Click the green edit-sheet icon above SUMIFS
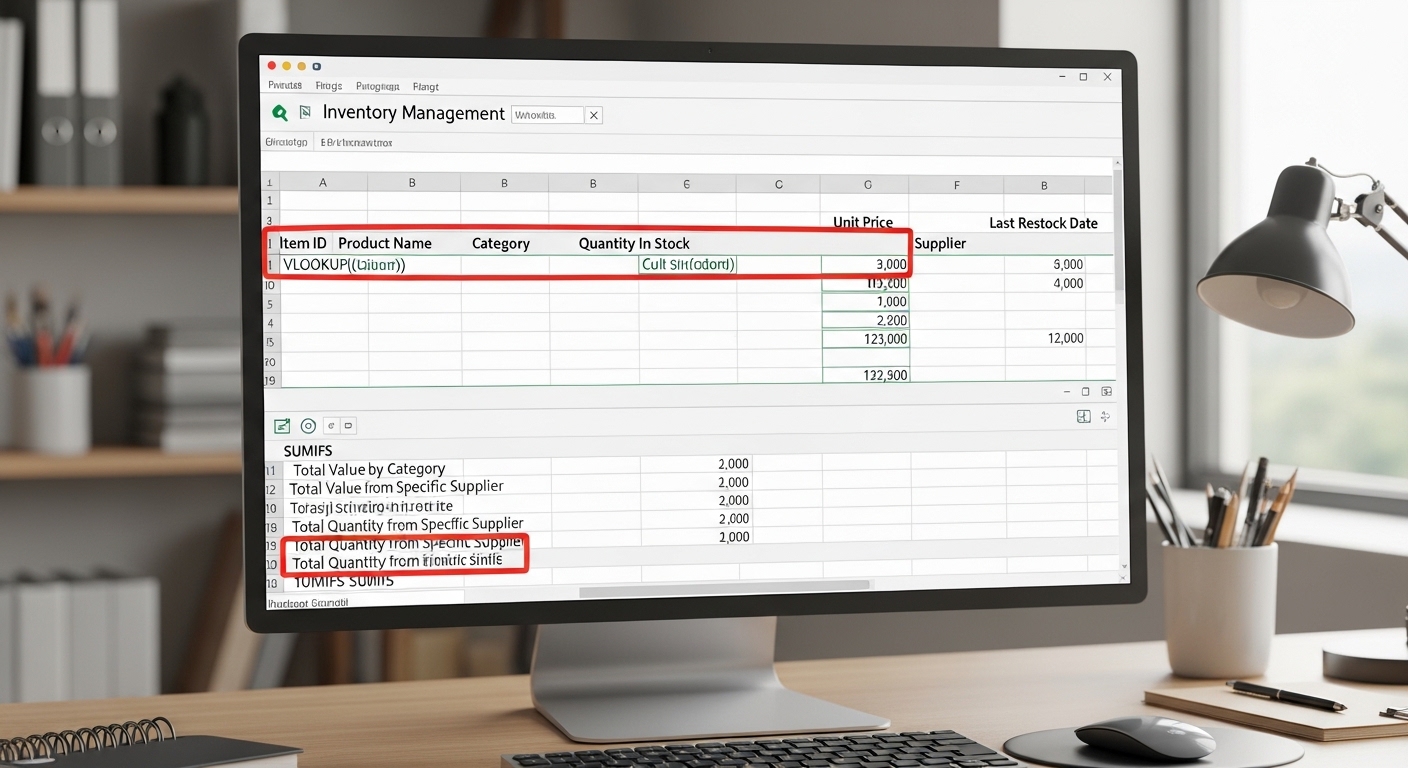This screenshot has height=768, width=1408. pyautogui.click(x=282, y=426)
